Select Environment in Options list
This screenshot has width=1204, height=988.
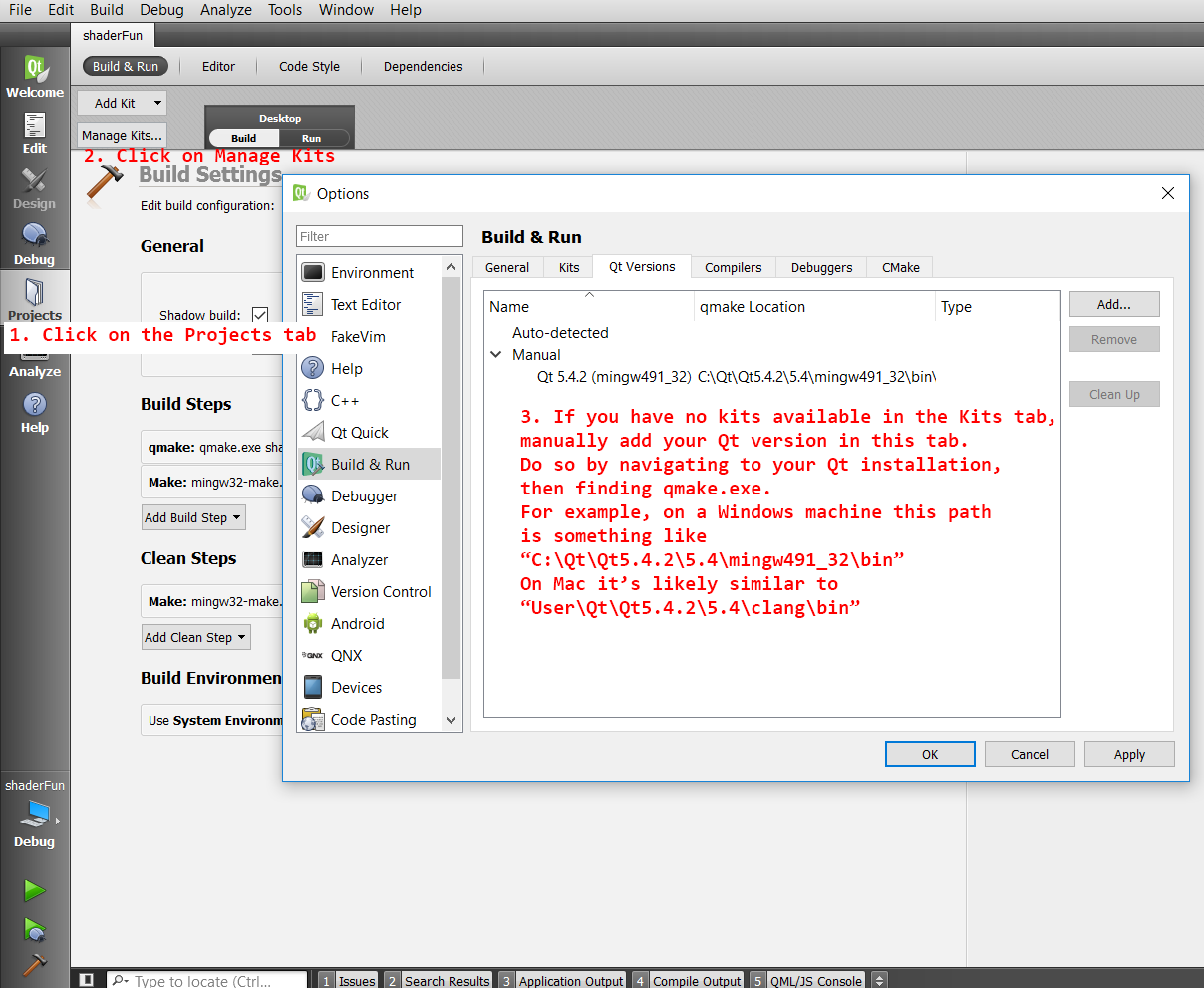369,273
